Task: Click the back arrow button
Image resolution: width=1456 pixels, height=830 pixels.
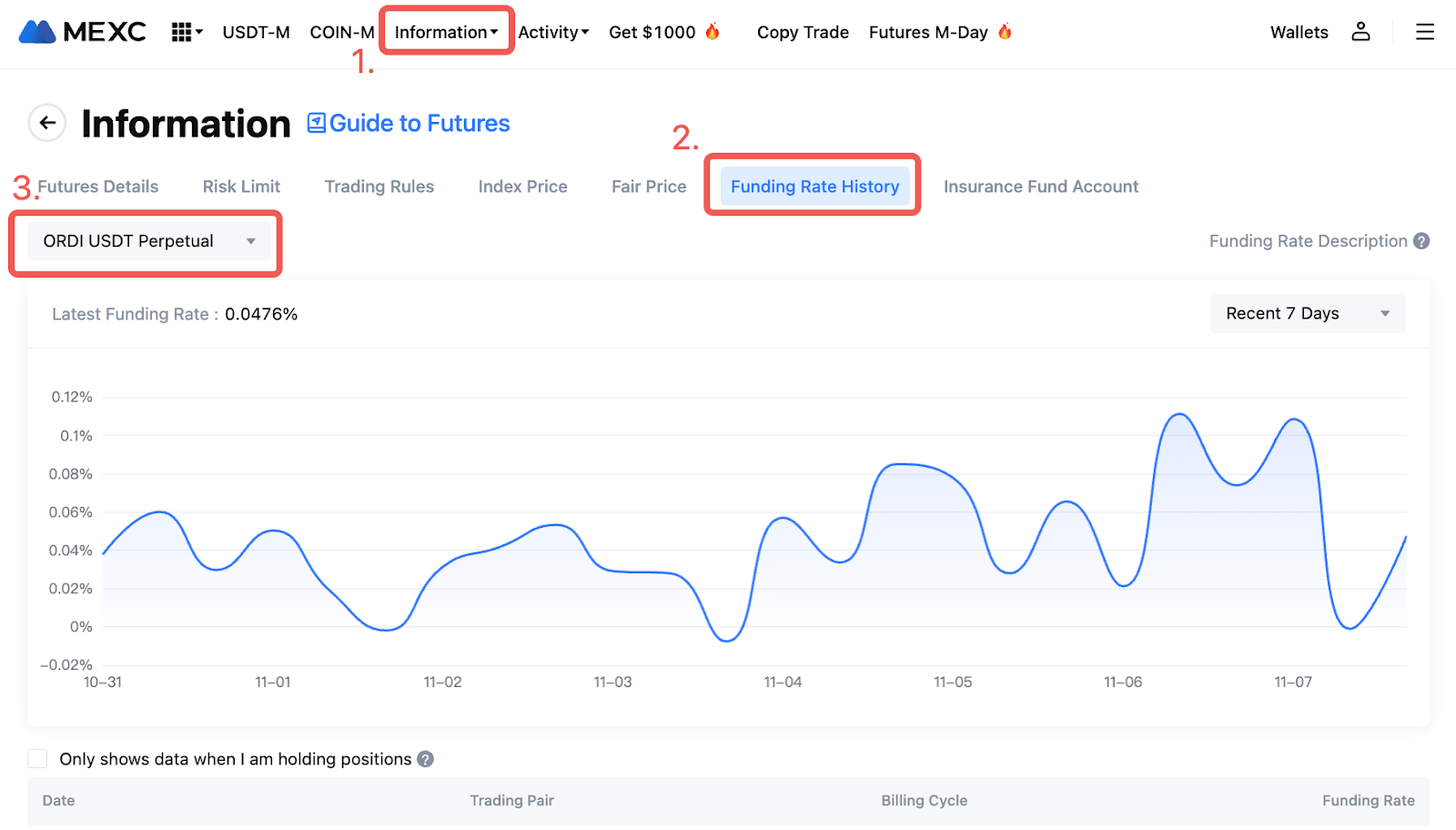Action: click(x=47, y=122)
